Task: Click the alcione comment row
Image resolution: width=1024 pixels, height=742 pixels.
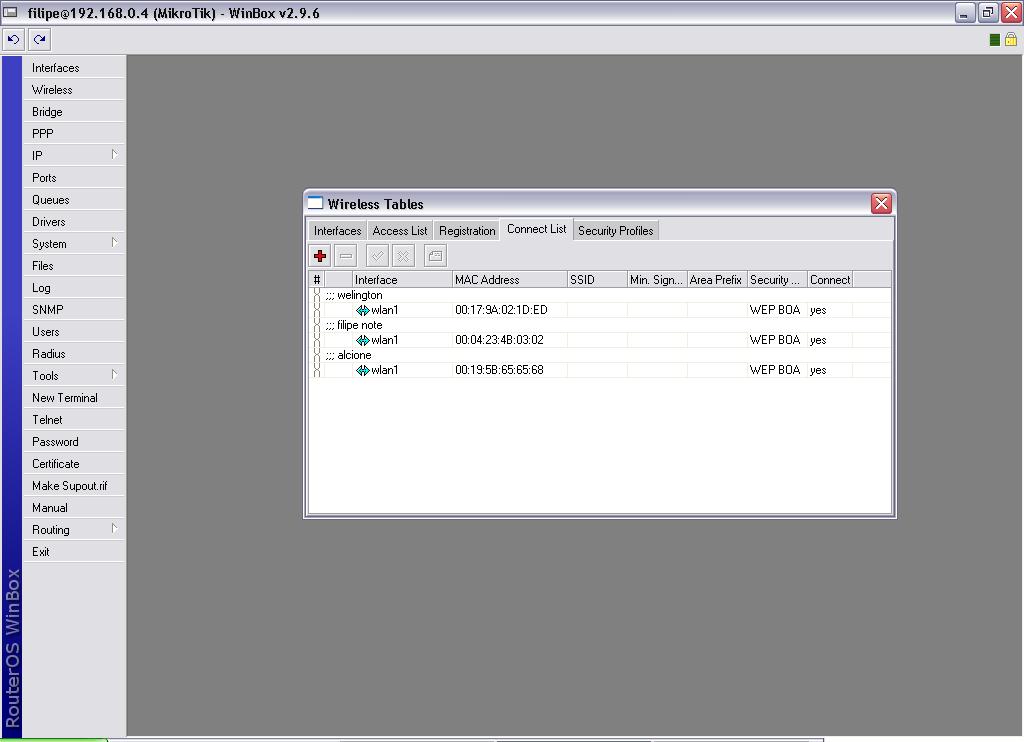Action: pos(600,355)
